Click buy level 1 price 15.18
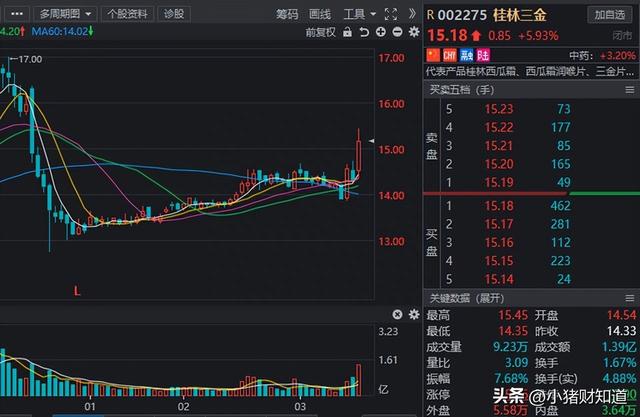 499,206
